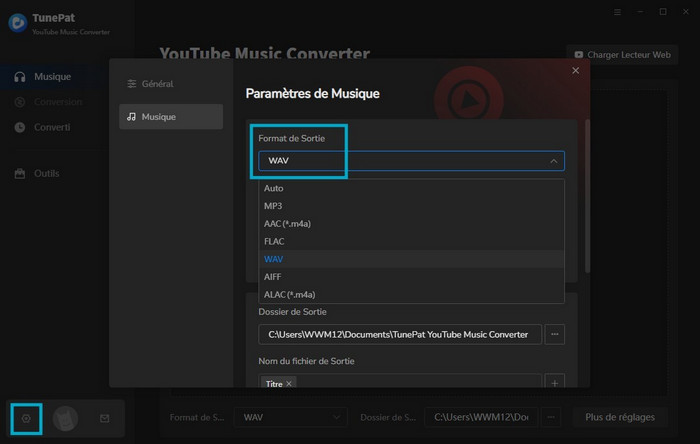Collapse the Format de Sortie dropdown
The width and height of the screenshot is (700, 444).
pyautogui.click(x=554, y=161)
